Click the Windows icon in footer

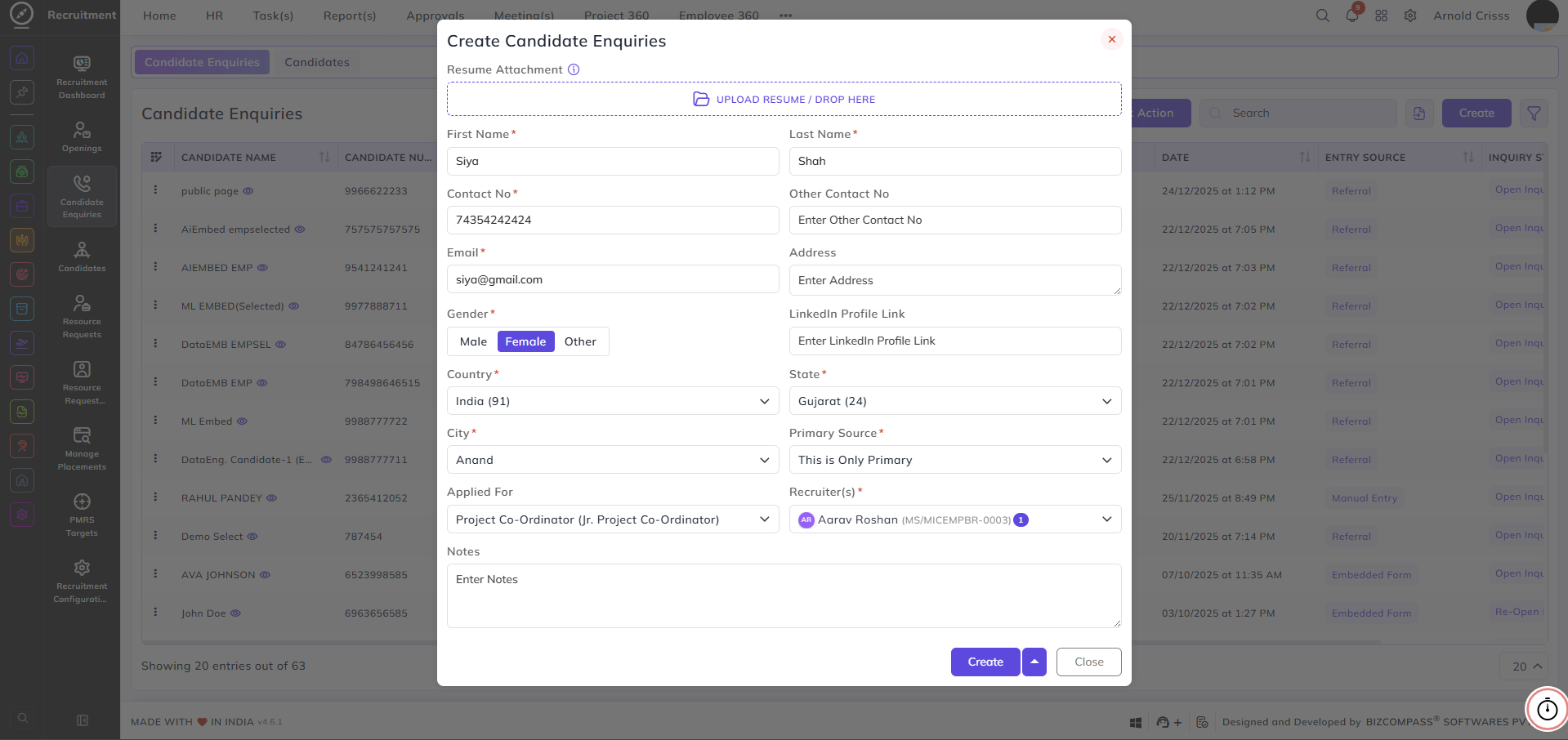(1135, 722)
